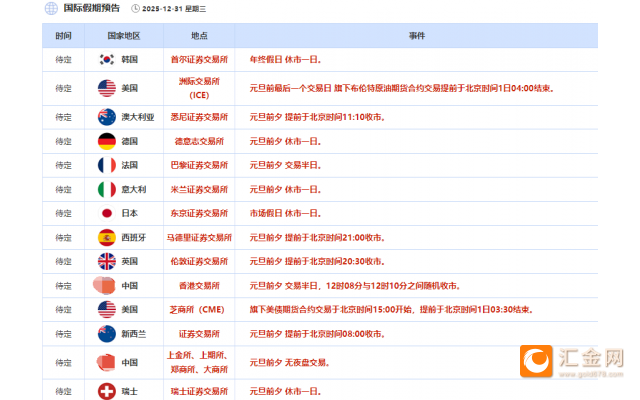Image resolution: width=640 pixels, height=400 pixels.
Task: Click the New Zealand flag icon
Action: tap(107, 334)
